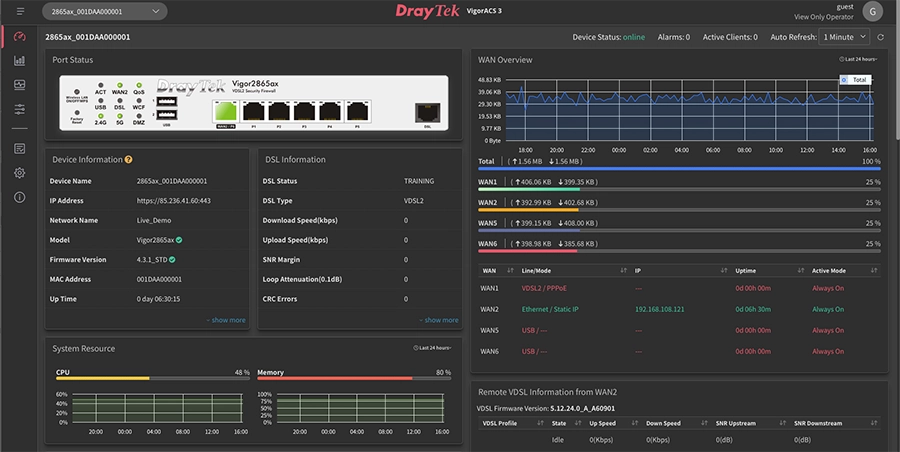Click the P5 LAN port on device image
900x452 pixels.
(x=357, y=111)
